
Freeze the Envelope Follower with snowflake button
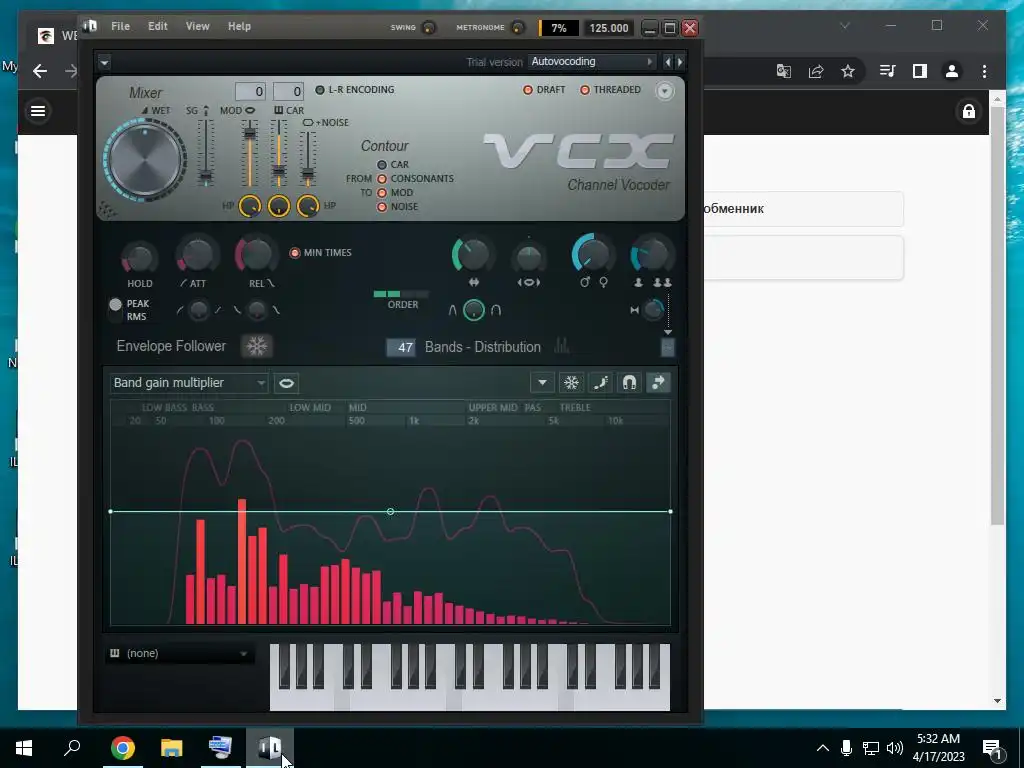tap(256, 346)
